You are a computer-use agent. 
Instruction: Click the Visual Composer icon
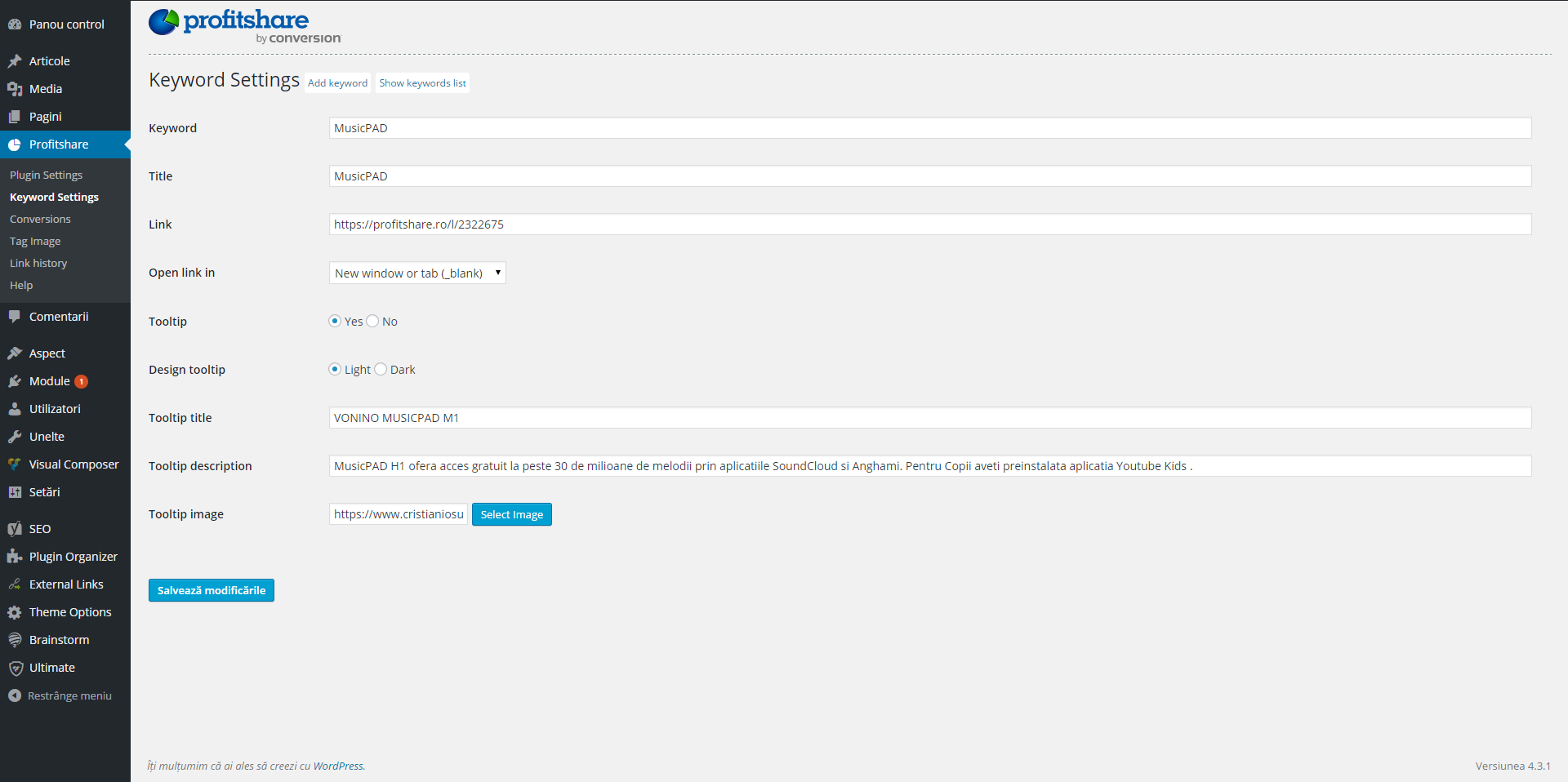pyautogui.click(x=15, y=464)
